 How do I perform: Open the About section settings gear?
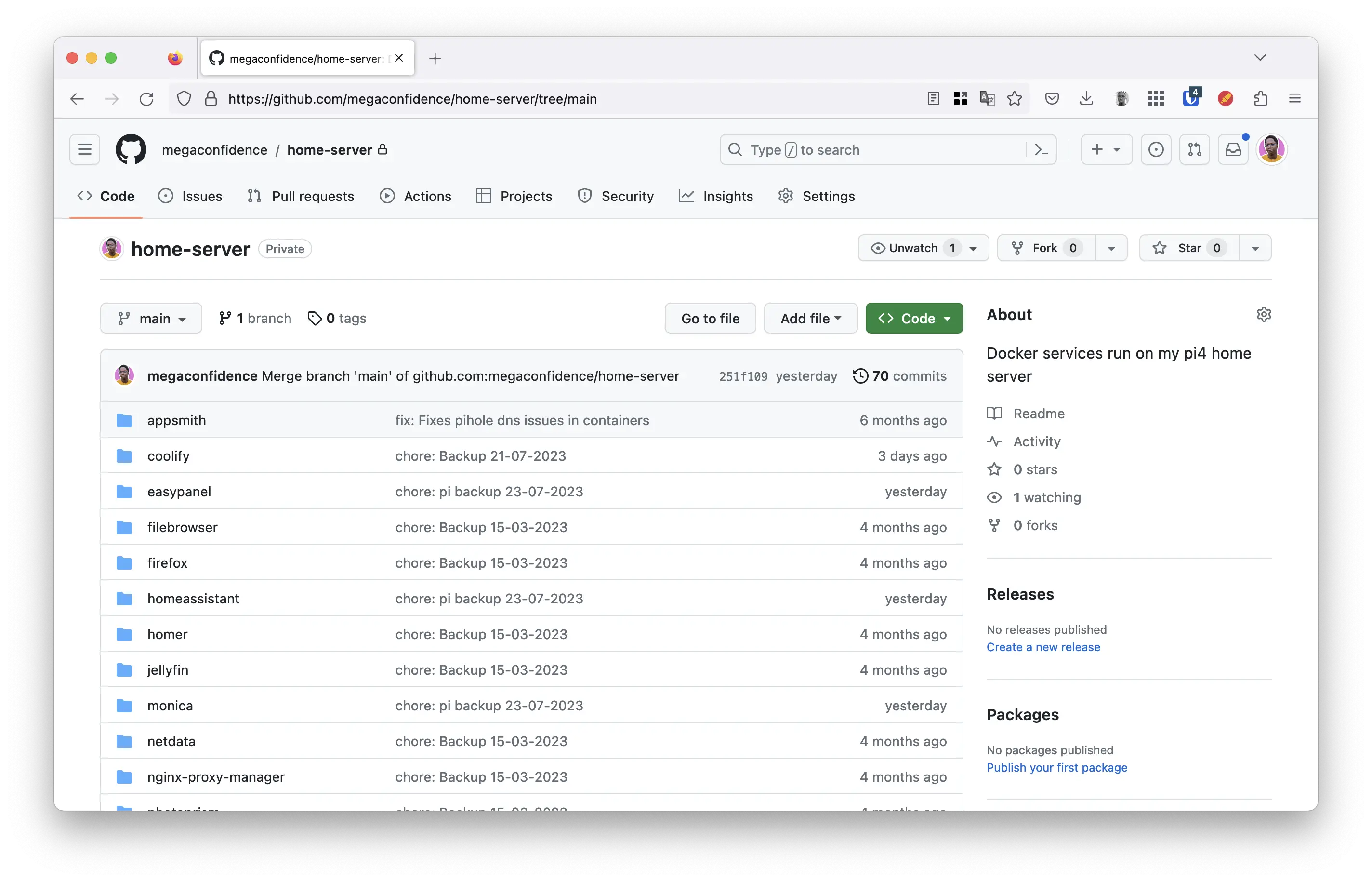click(x=1264, y=314)
